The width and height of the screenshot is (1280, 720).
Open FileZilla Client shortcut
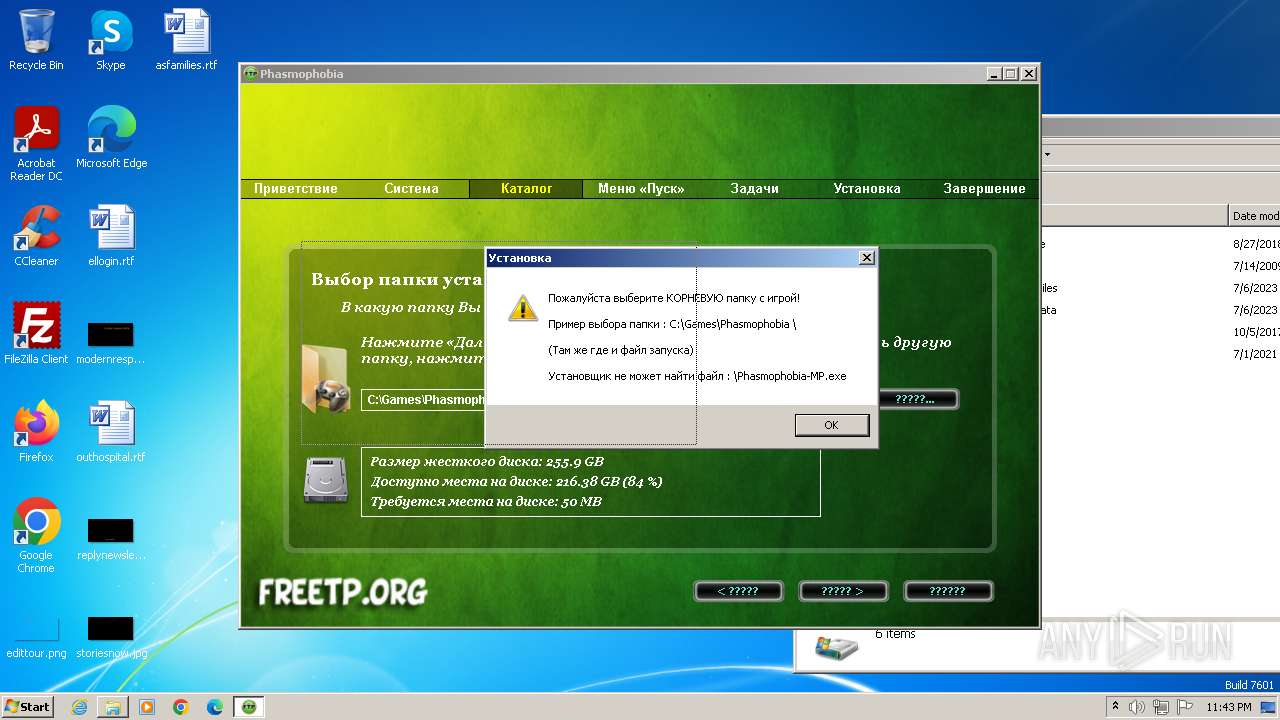click(x=36, y=334)
